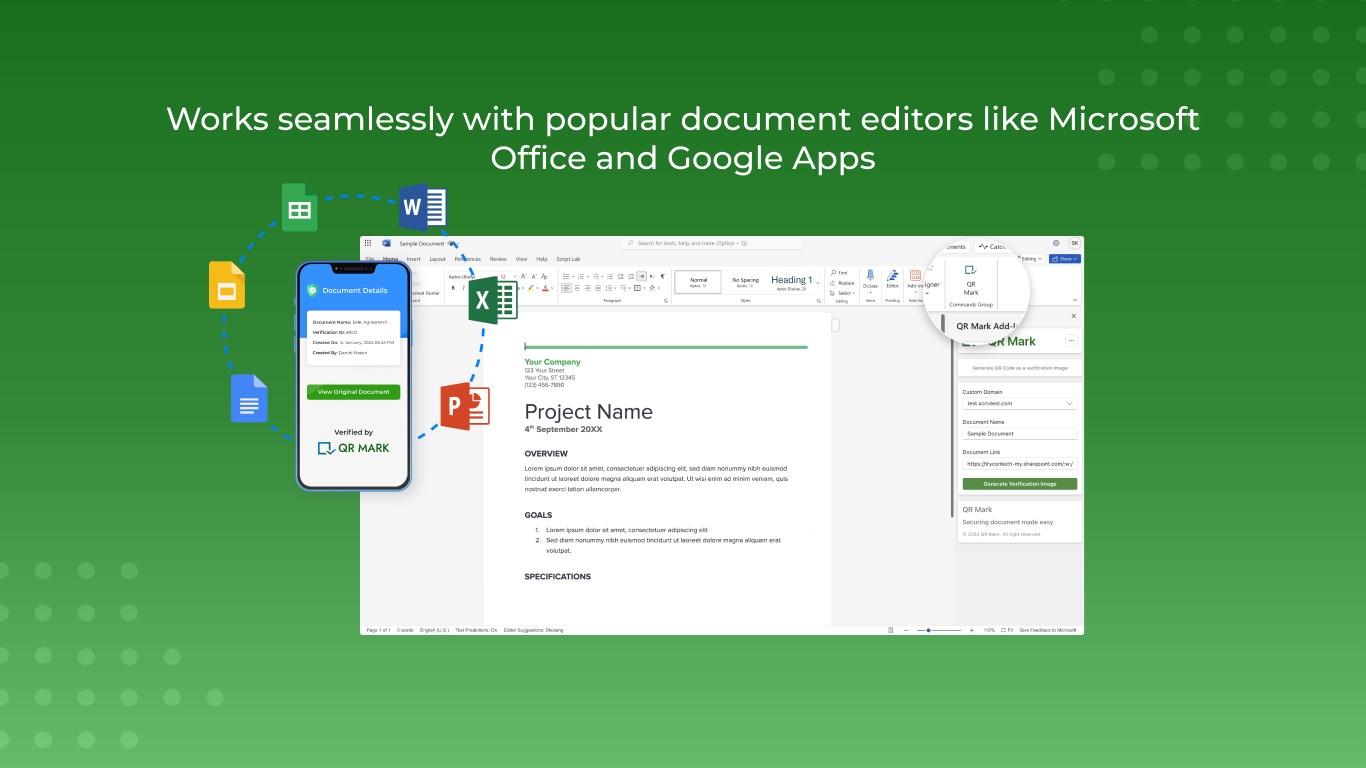Apply red font color
The width and height of the screenshot is (1366, 768).
(x=545, y=288)
